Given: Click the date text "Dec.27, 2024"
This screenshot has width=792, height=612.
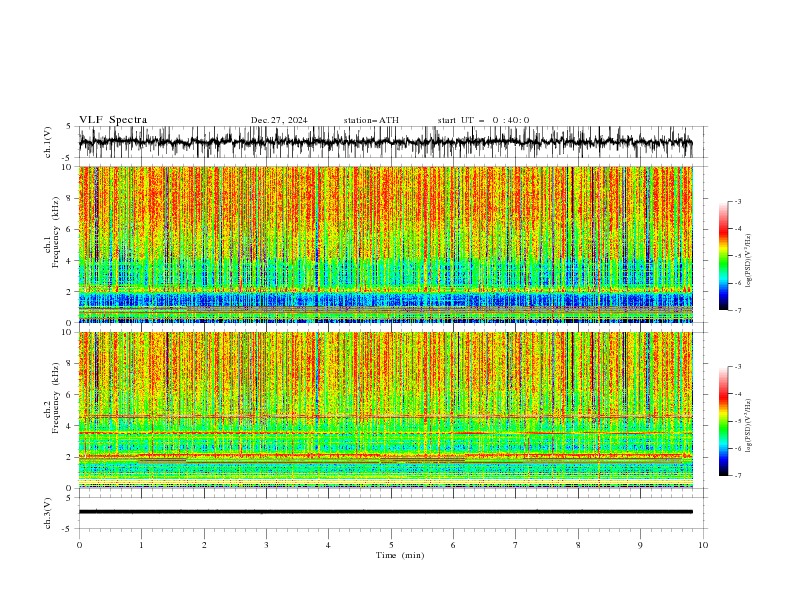Looking at the screenshot, I should click(x=279, y=120).
